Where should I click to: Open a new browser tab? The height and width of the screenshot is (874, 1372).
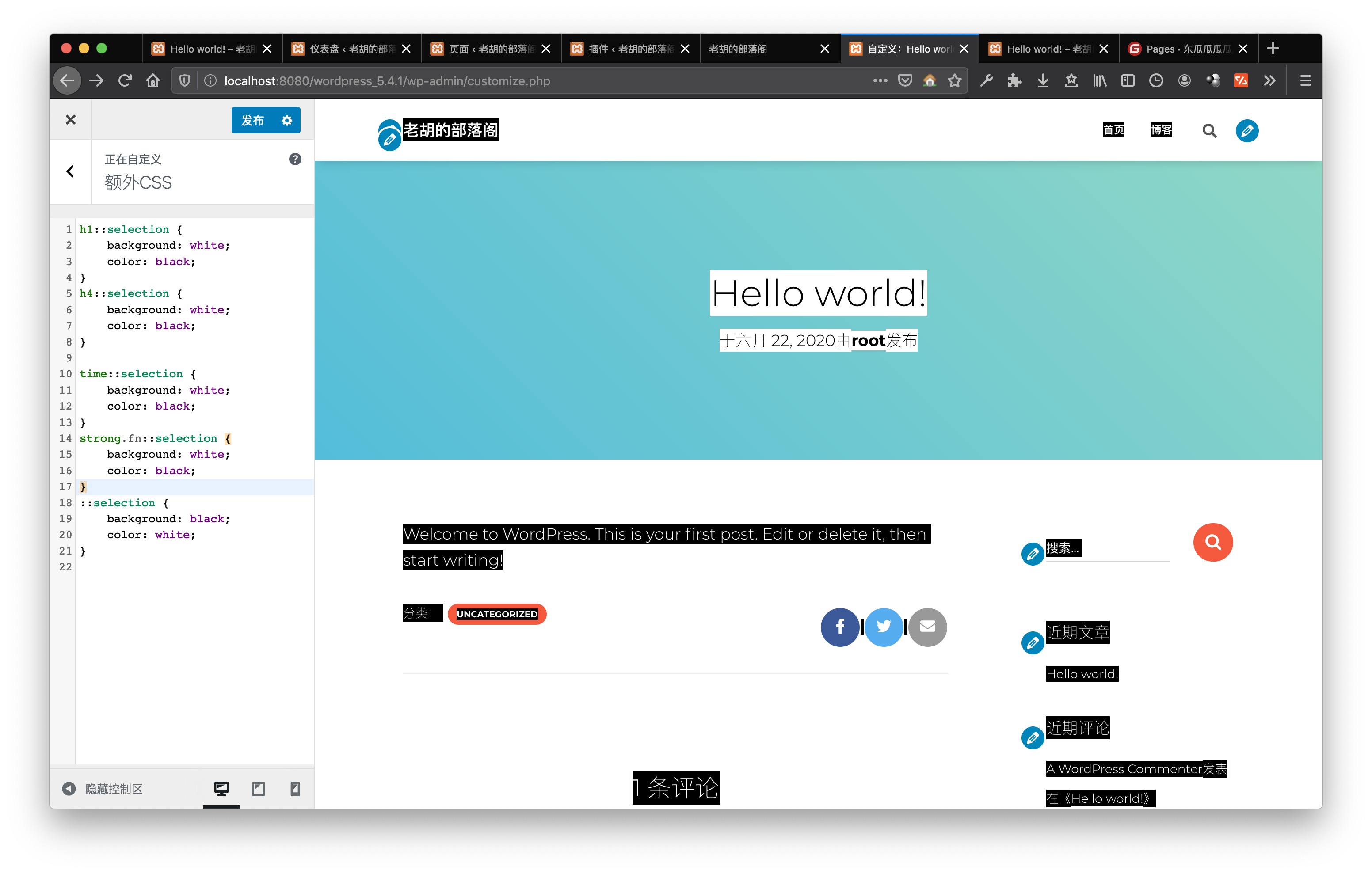pos(1273,49)
